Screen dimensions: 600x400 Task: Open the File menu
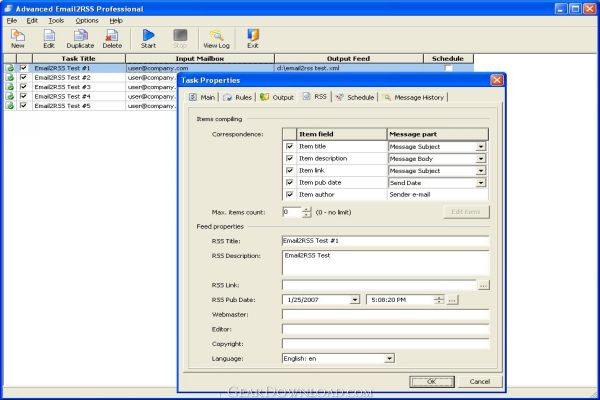11,21
